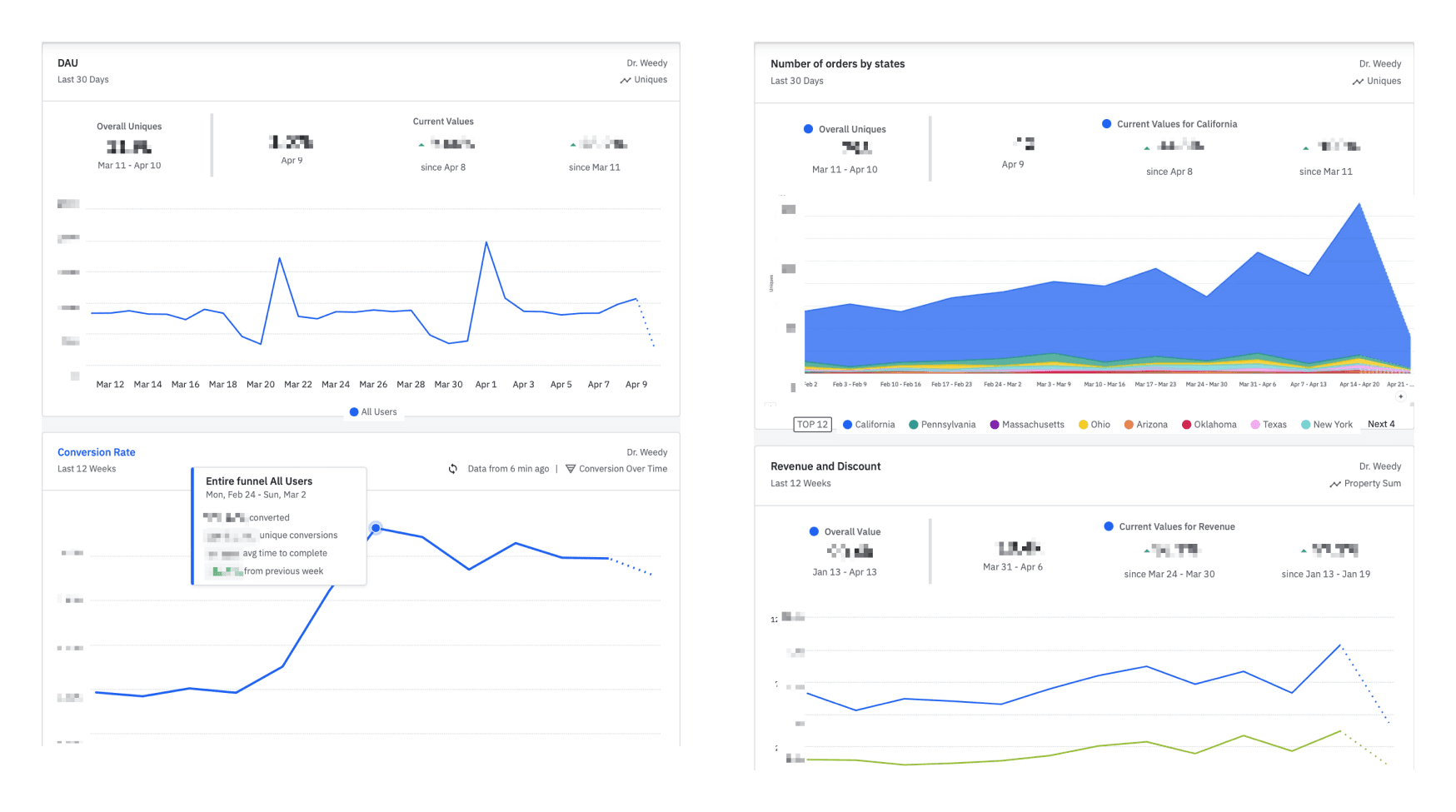This screenshot has height=812, width=1456.
Task: Click the Apr 1 axis label in DAU
Action: pos(486,385)
